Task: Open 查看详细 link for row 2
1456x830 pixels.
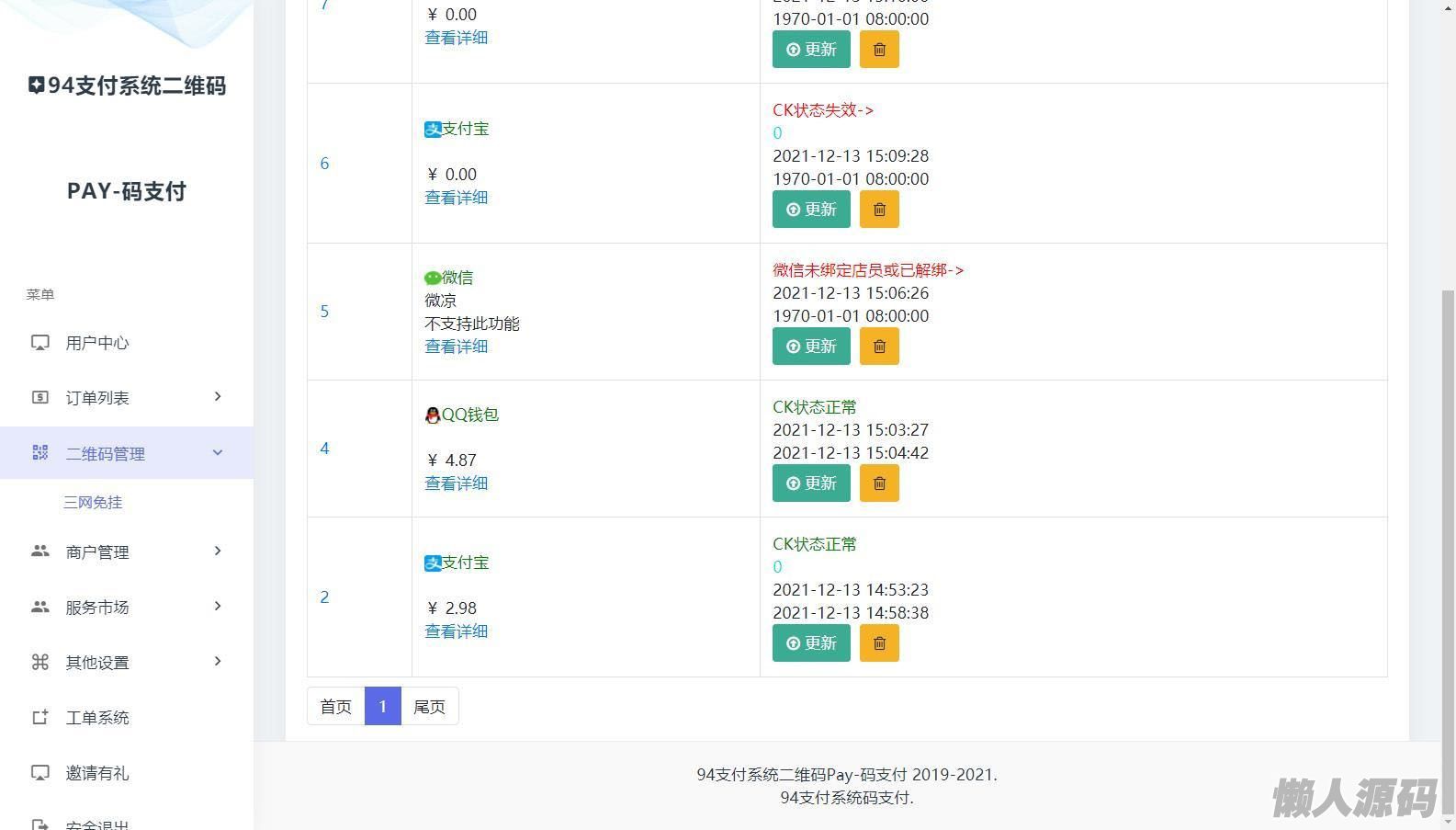Action: [456, 631]
